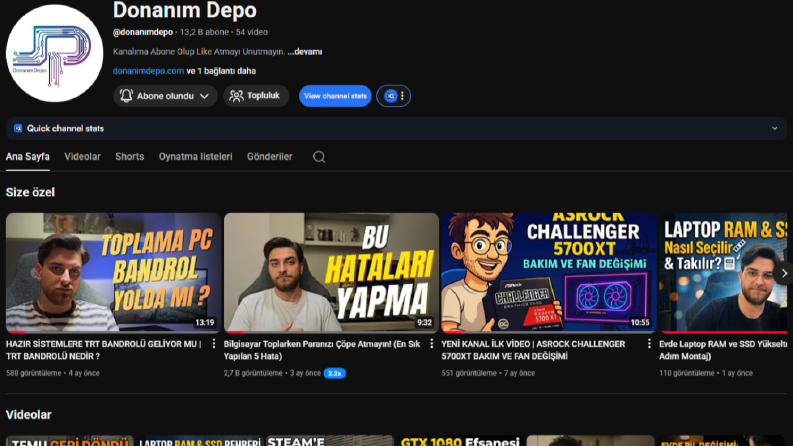Click the View channel stats button
The image size is (793, 446).
coord(335,96)
